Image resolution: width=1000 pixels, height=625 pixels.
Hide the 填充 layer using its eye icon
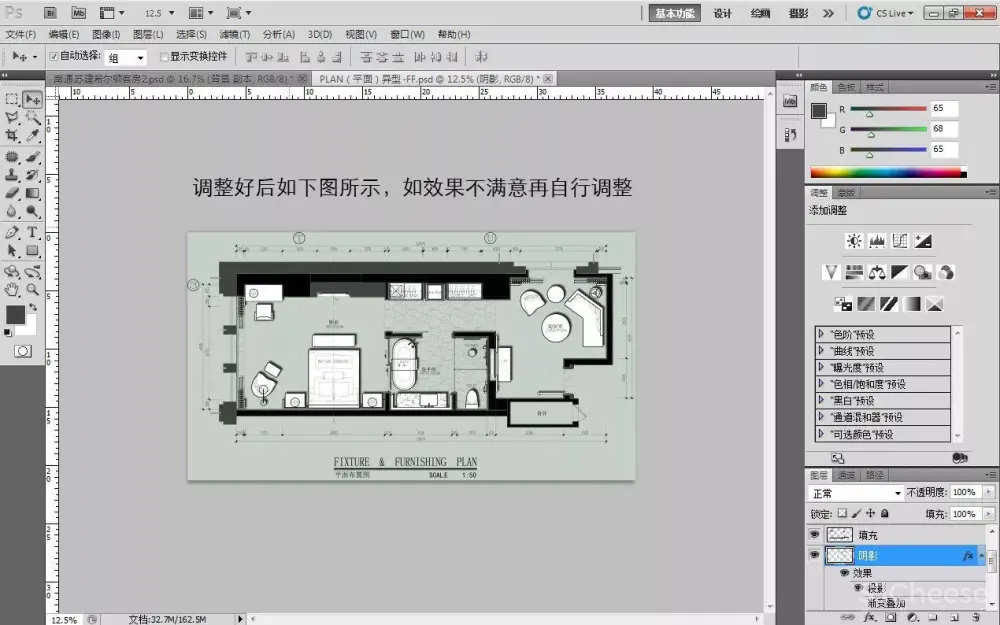coord(814,535)
